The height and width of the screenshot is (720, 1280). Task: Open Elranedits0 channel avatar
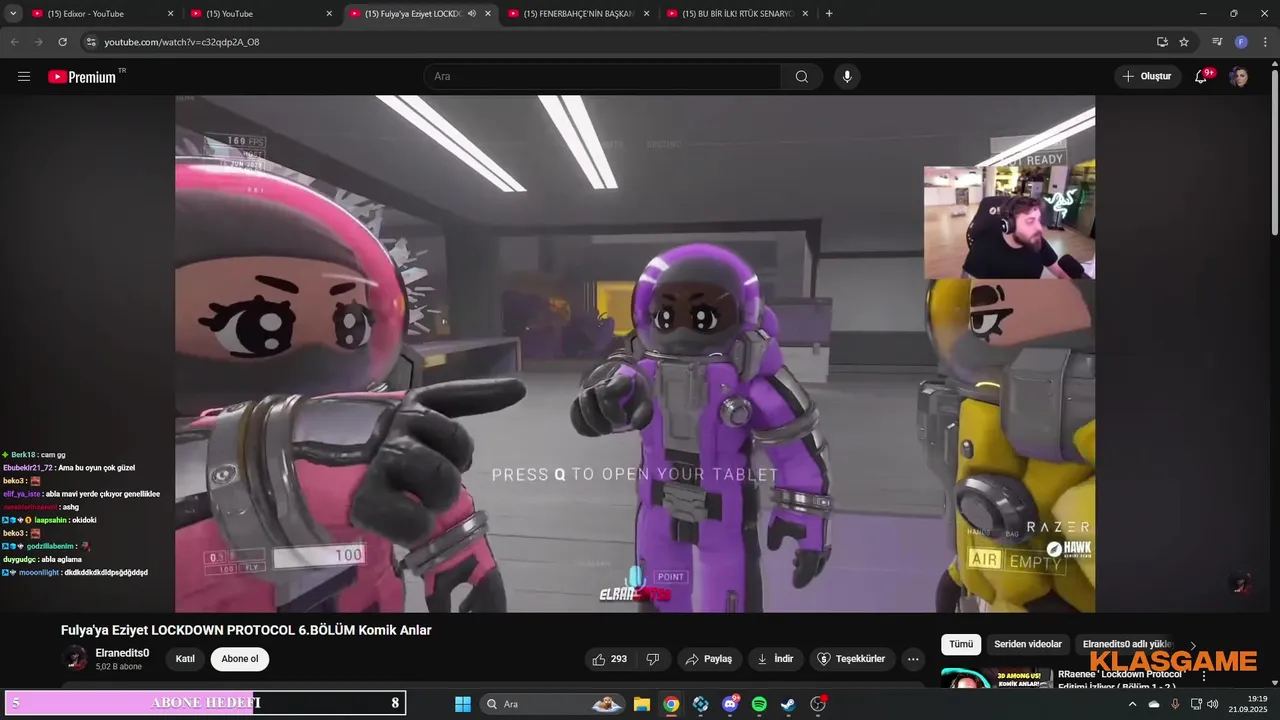point(75,658)
